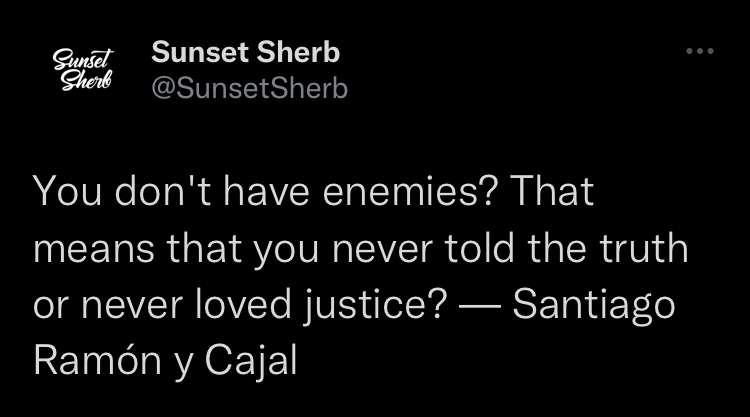Click "Ramón y Cajal" on the last line
The height and width of the screenshot is (417, 750).
(165, 362)
